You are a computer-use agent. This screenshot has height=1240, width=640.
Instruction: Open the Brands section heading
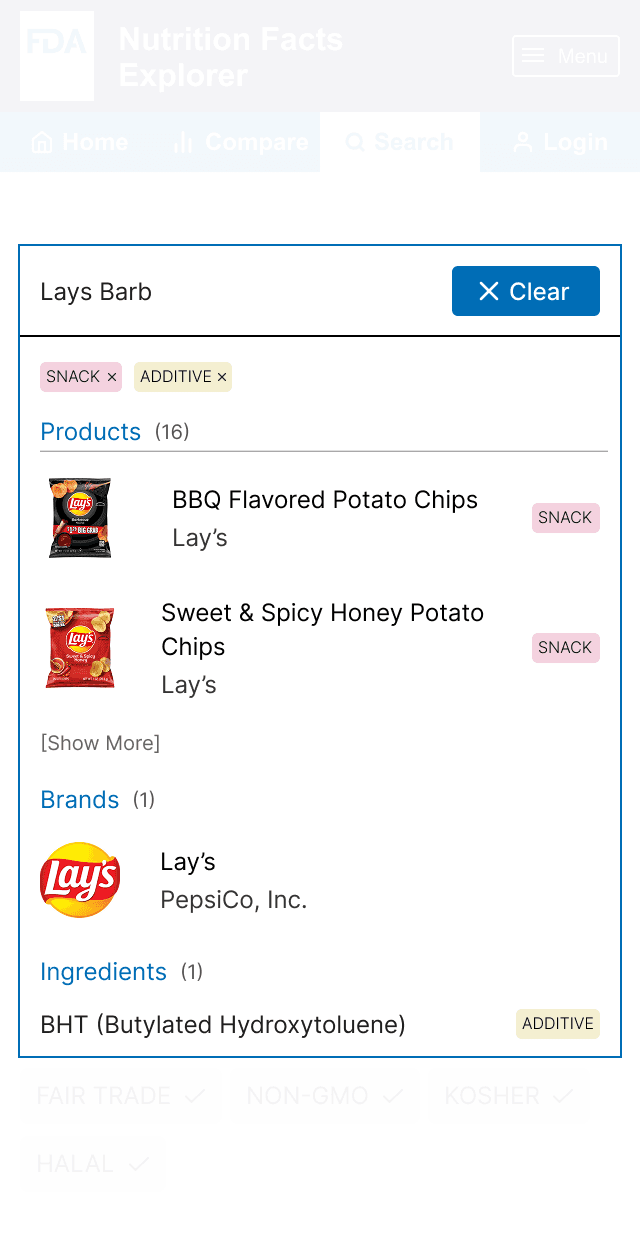pos(79,800)
